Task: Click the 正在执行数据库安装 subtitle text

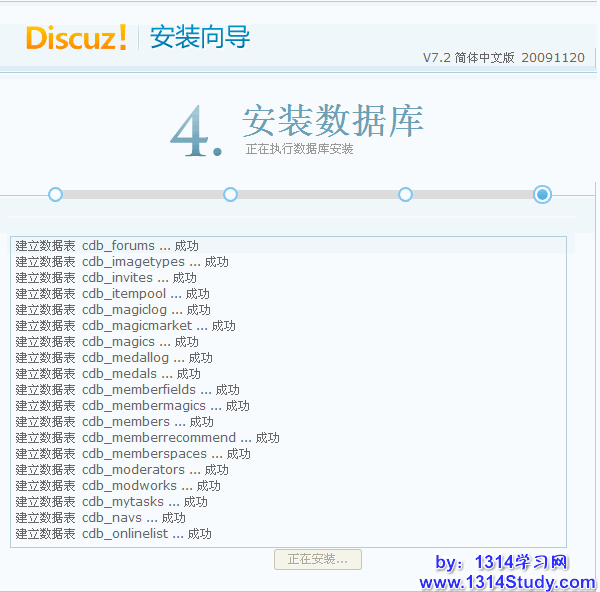Action: [299, 149]
